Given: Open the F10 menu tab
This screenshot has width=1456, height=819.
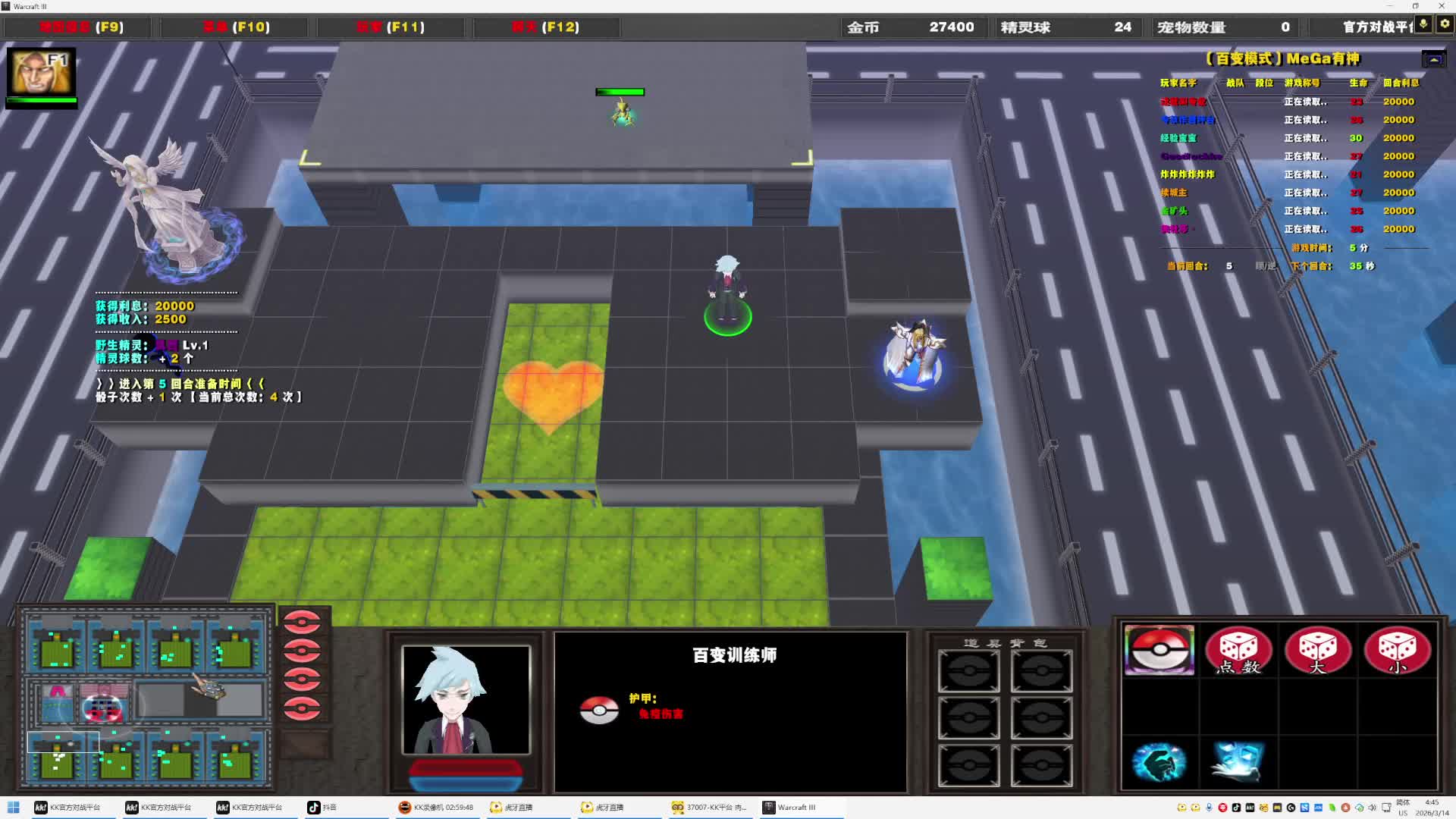Looking at the screenshot, I should point(236,27).
